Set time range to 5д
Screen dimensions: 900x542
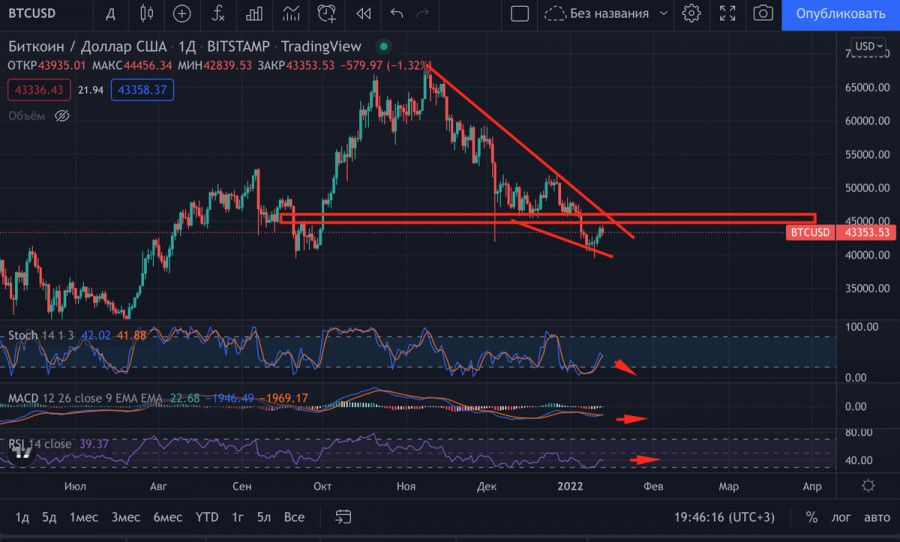pyautogui.click(x=49, y=517)
